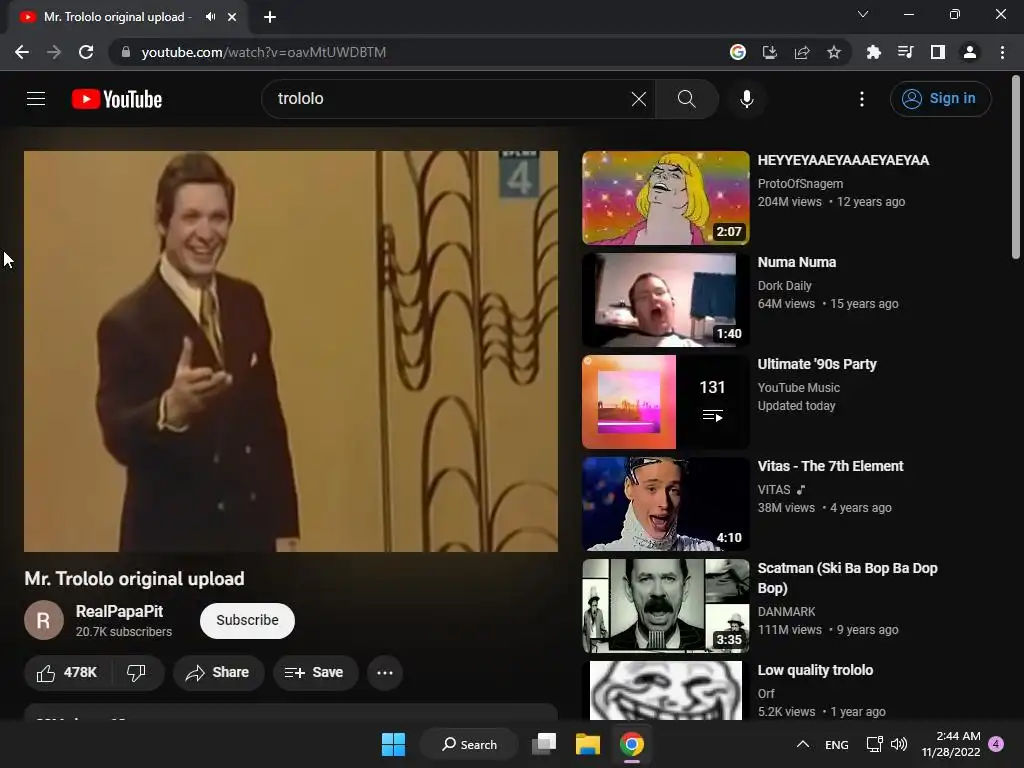Open notification center badge
The image size is (1024, 768).
click(x=996, y=744)
